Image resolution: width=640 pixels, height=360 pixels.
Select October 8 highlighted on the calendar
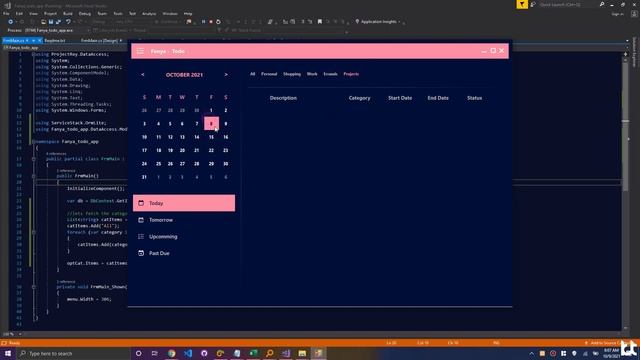211,123
